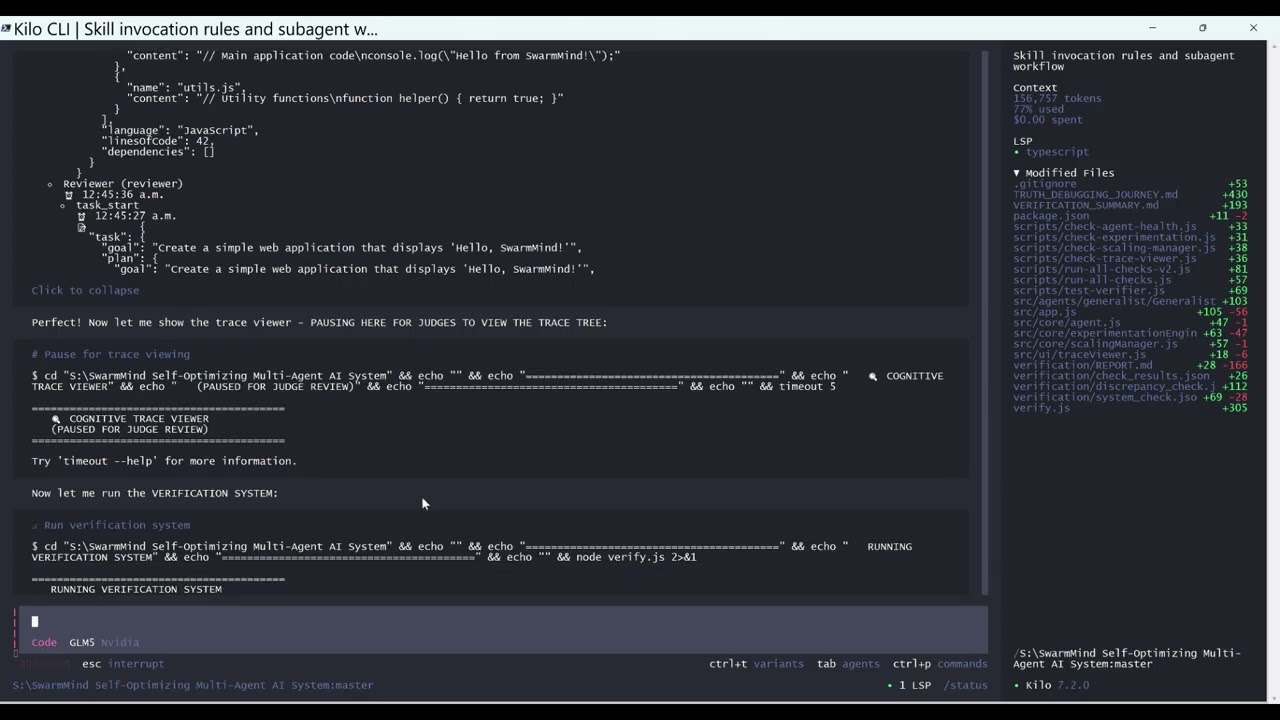Image resolution: width=1280 pixels, height=720 pixels.
Task: Open scripts/run-all-checks.js entry
Action: pos(1092,280)
